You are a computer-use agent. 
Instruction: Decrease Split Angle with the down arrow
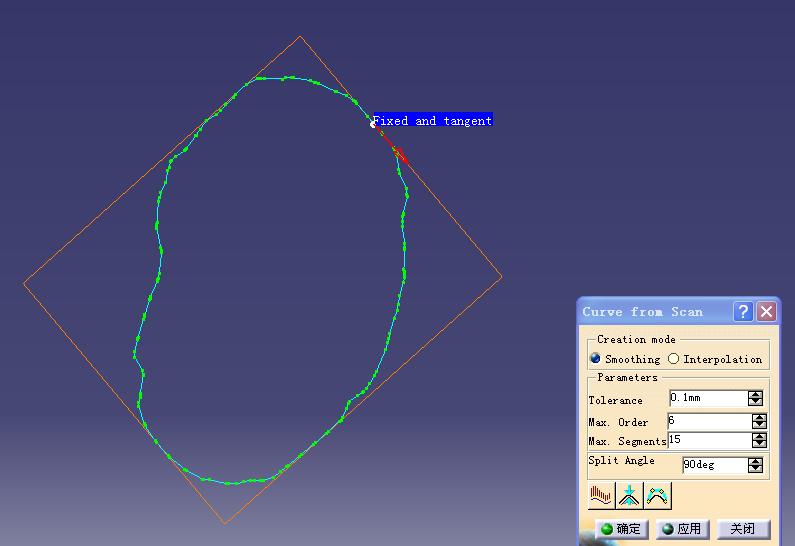(755, 468)
